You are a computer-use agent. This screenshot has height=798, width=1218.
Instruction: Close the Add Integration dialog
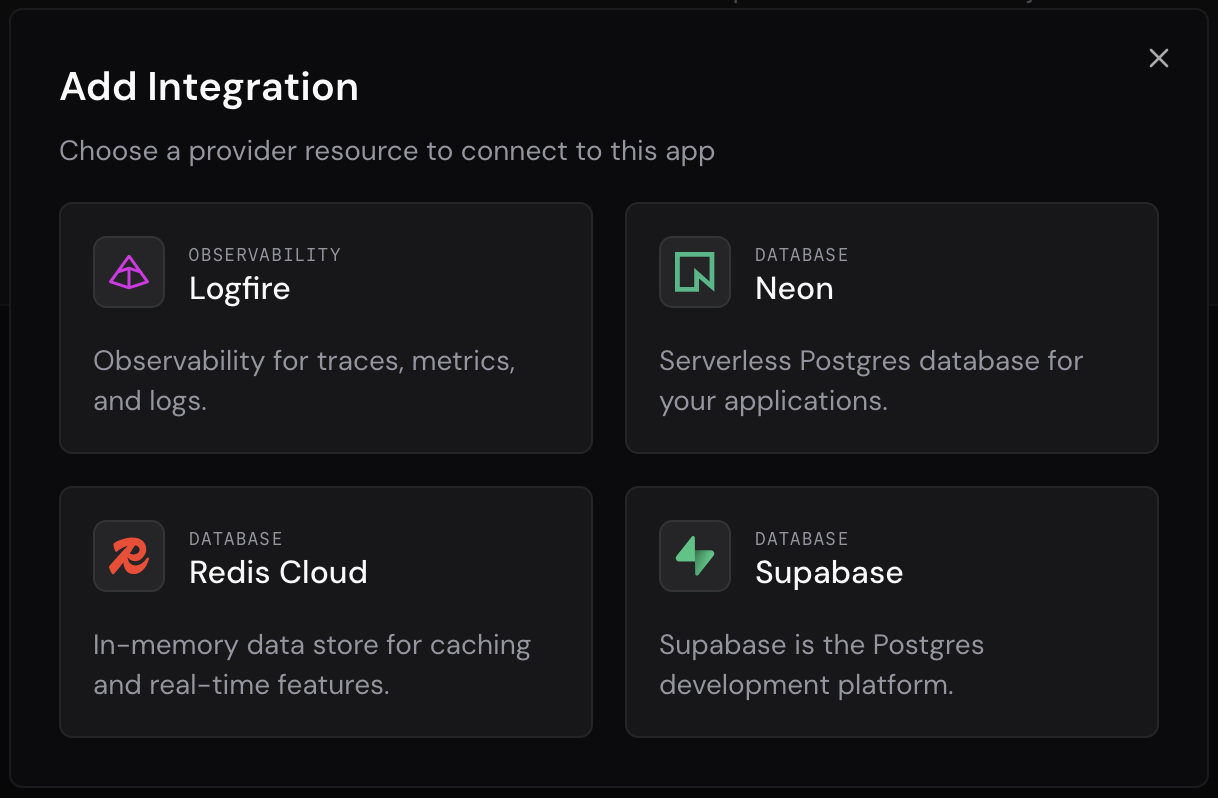pyautogui.click(x=1159, y=58)
